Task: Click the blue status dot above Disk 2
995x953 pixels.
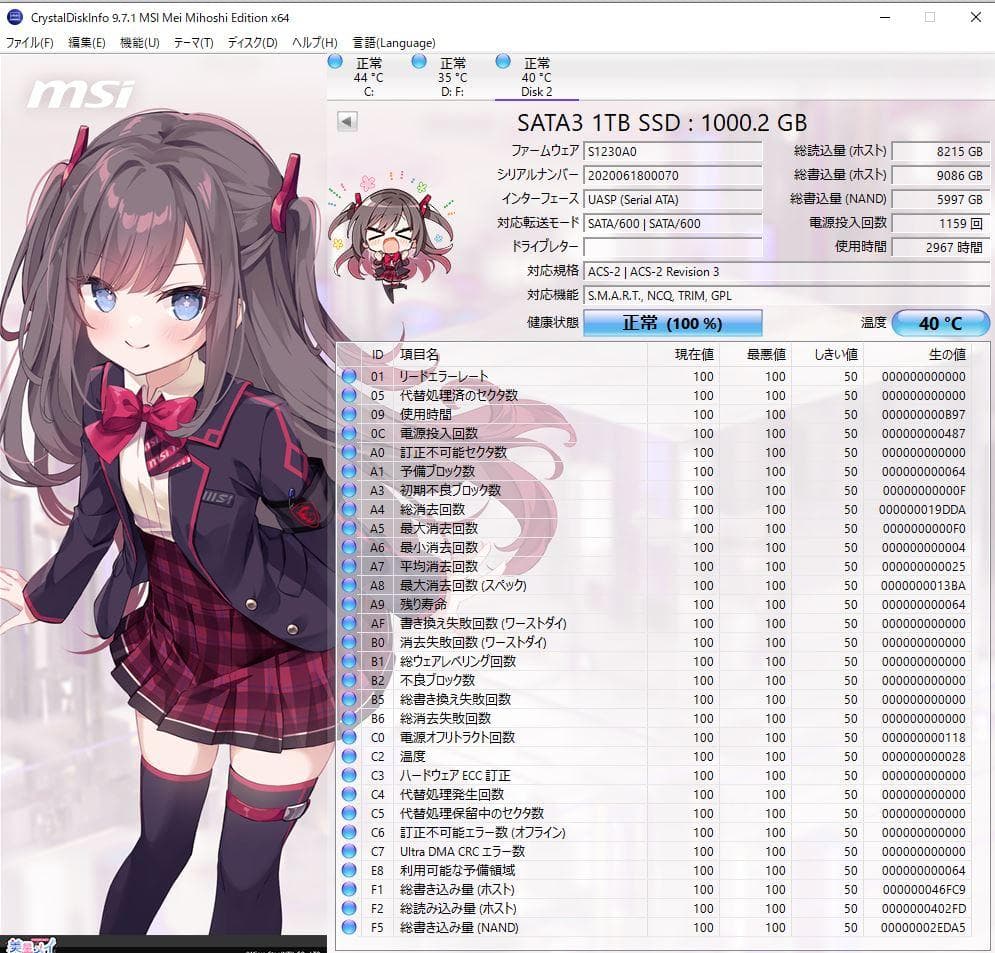Action: [501, 62]
